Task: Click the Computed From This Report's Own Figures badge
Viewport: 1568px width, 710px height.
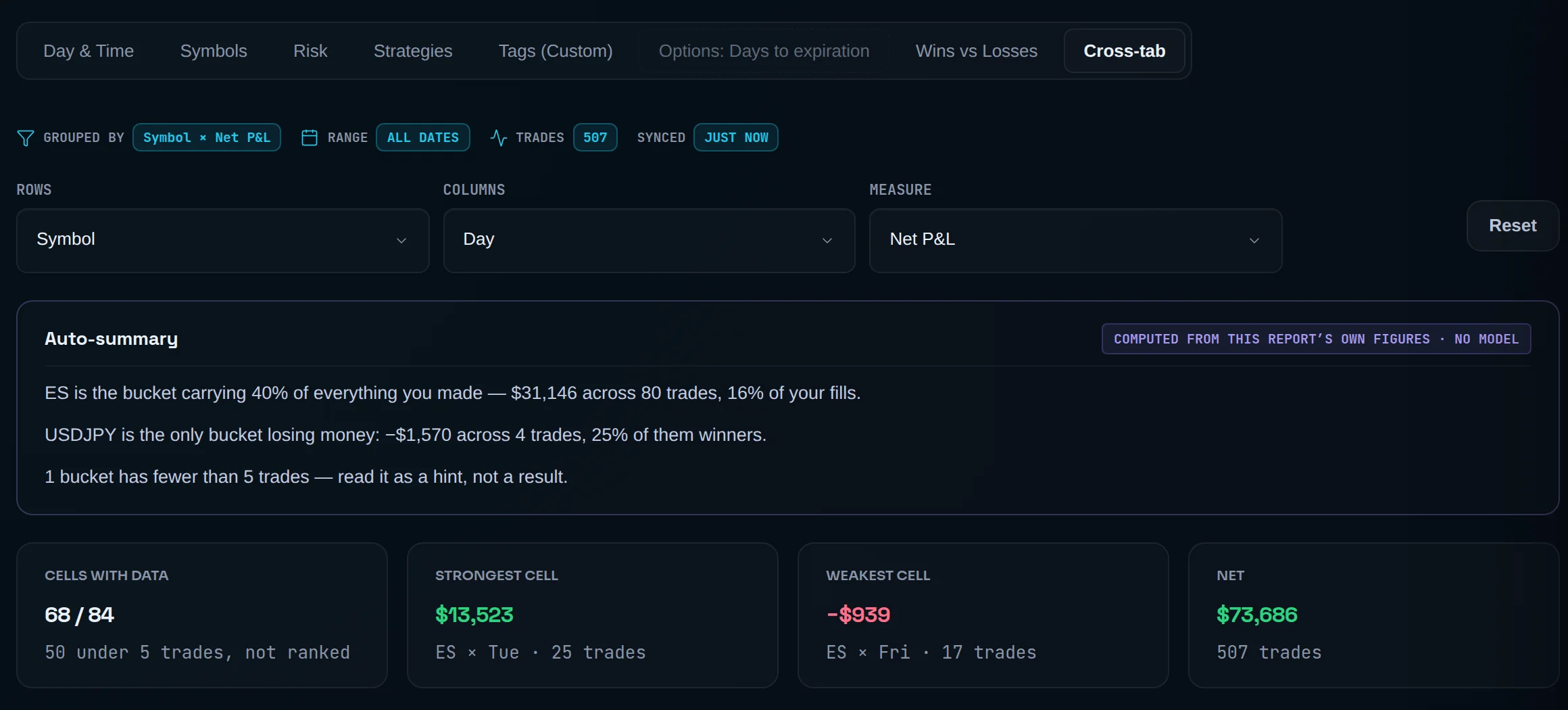Action: click(x=1316, y=339)
